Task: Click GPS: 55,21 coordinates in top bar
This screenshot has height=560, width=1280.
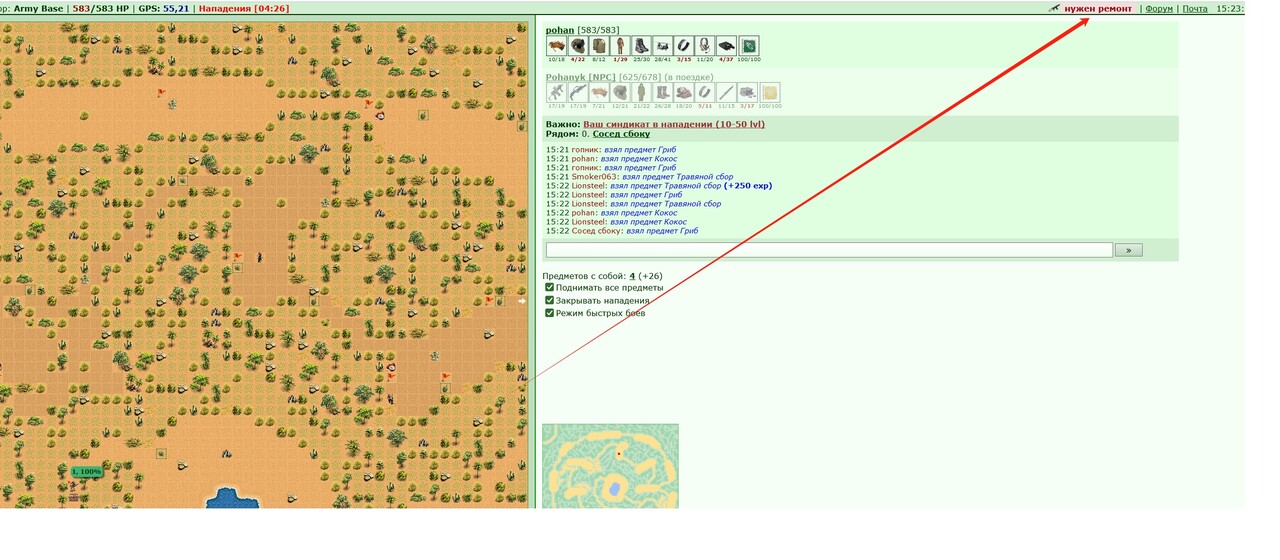Action: point(164,8)
